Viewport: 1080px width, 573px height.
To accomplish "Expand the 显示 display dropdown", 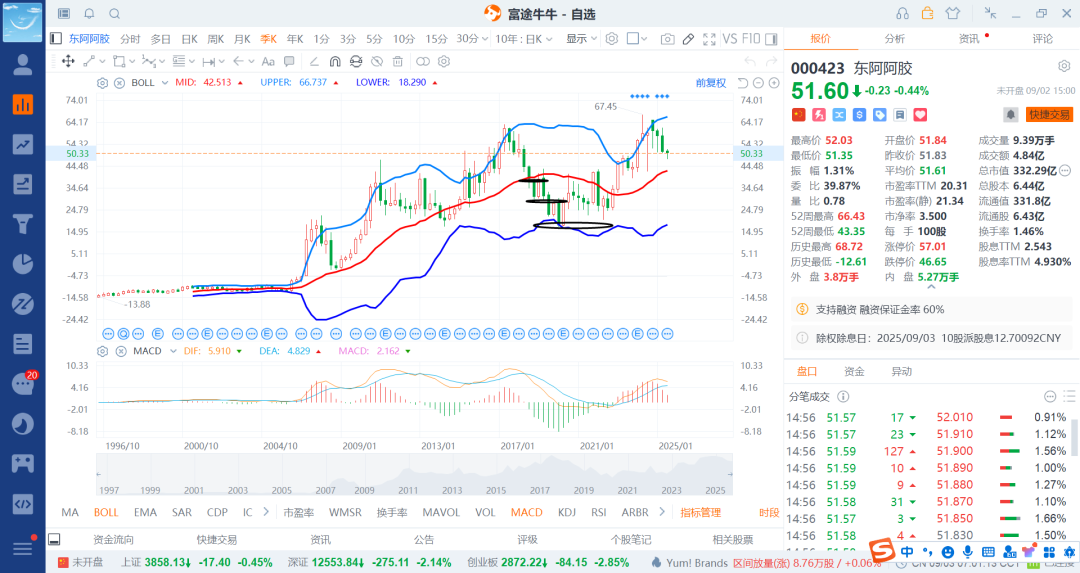I will coord(581,39).
